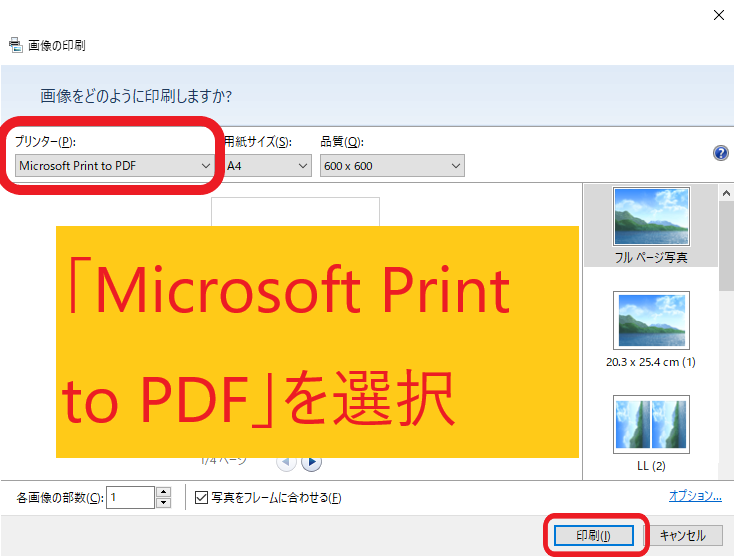Click the キャンセル button
This screenshot has width=735, height=557.
[x=683, y=535]
